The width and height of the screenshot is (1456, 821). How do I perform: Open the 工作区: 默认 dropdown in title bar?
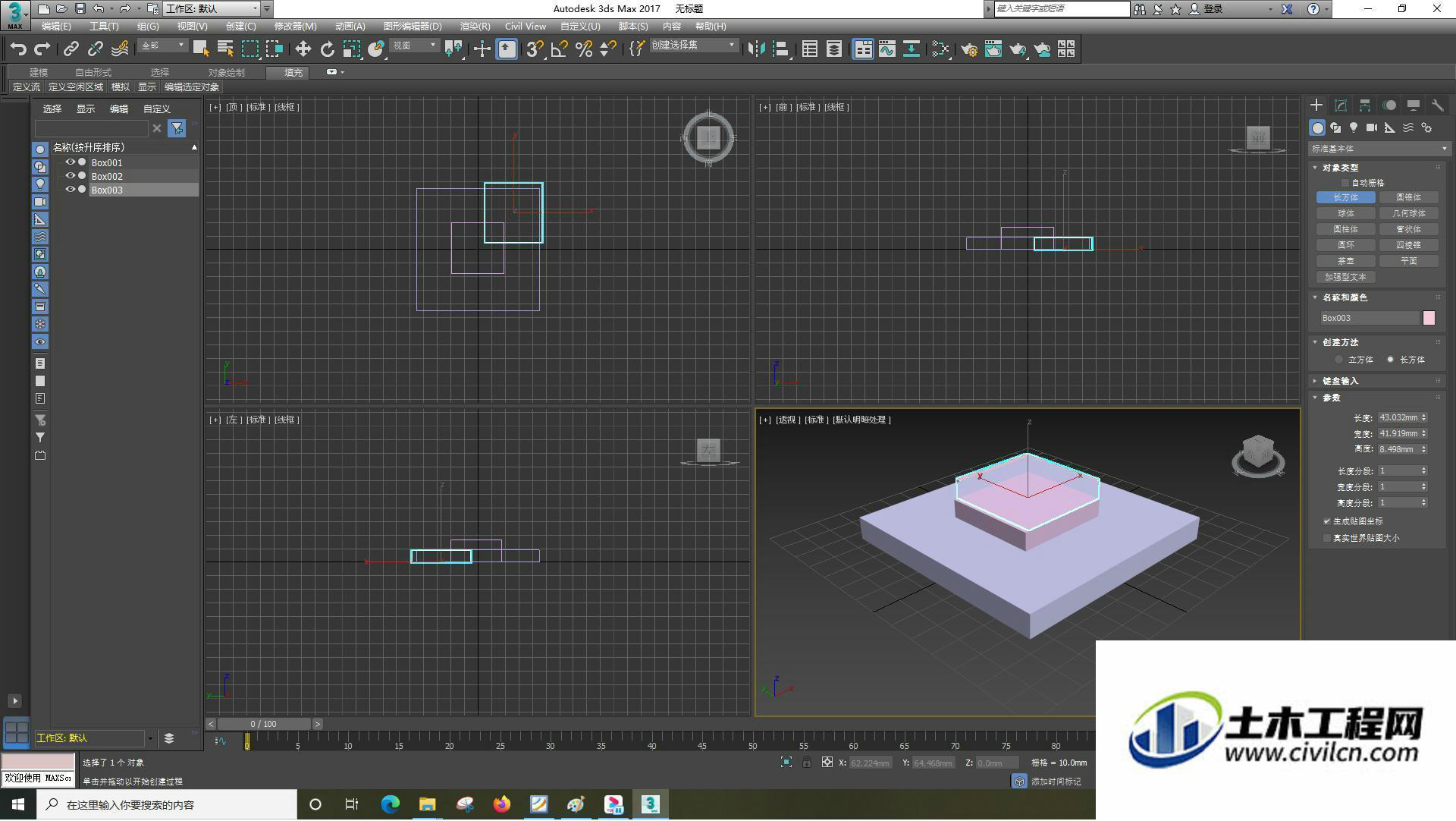[x=212, y=8]
